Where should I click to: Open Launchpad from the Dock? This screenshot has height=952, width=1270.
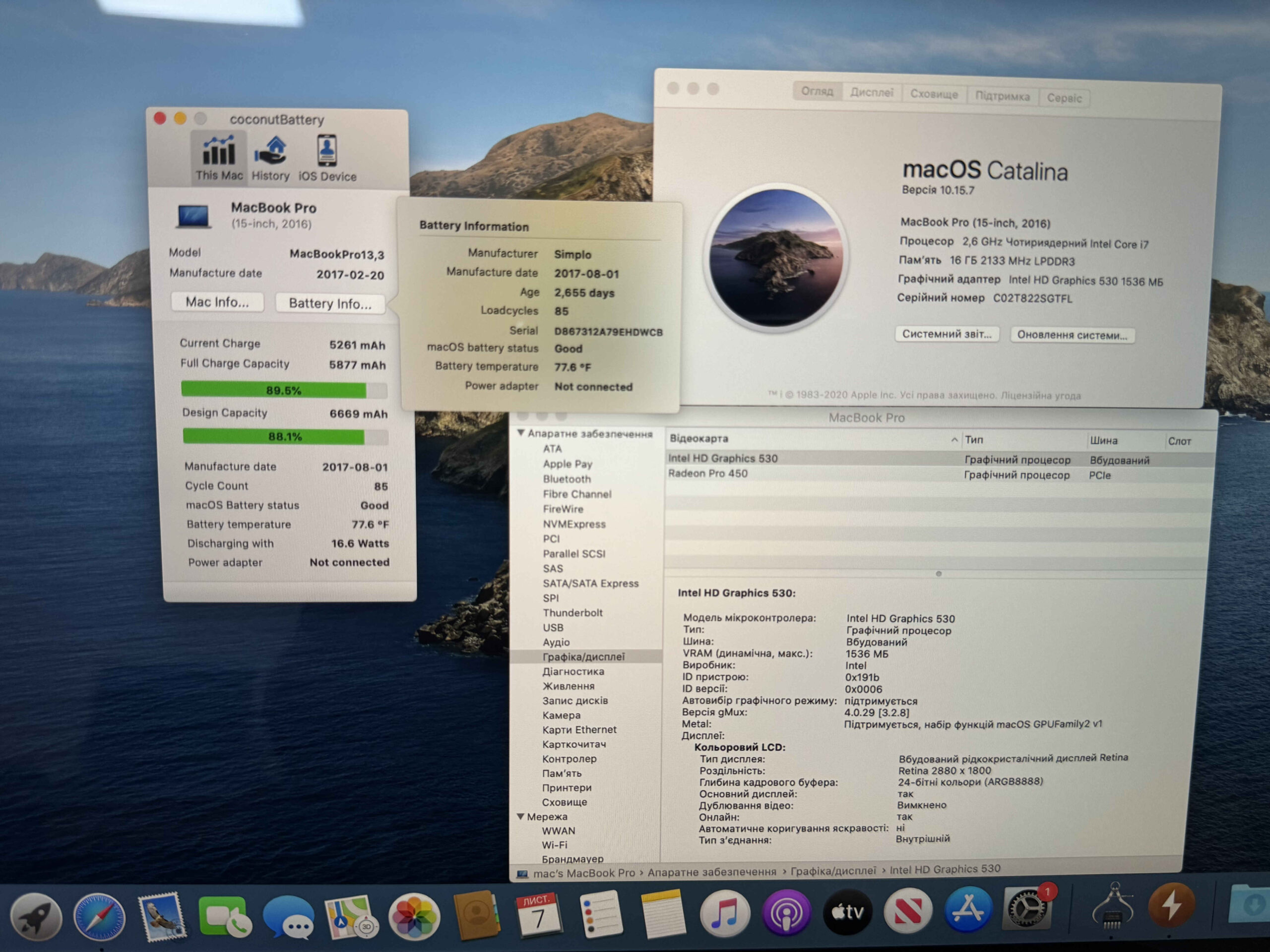click(37, 916)
